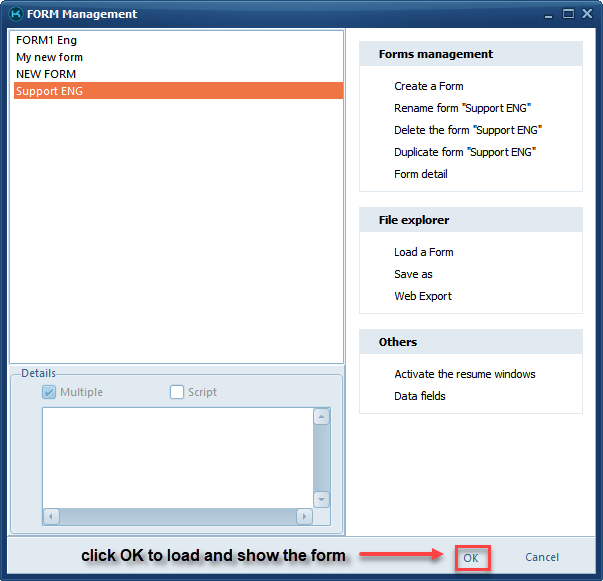Duplicate form "Support ENG"

click(x=465, y=152)
